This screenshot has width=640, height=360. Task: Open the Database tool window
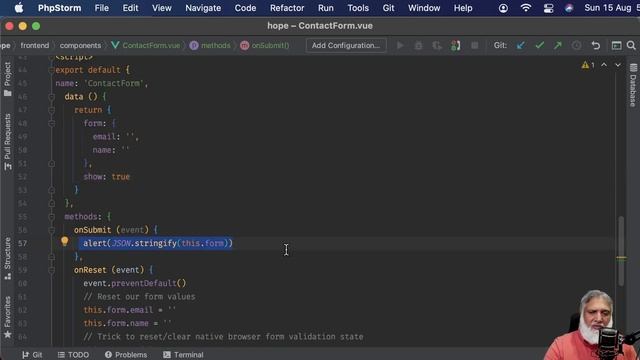coord(633,86)
